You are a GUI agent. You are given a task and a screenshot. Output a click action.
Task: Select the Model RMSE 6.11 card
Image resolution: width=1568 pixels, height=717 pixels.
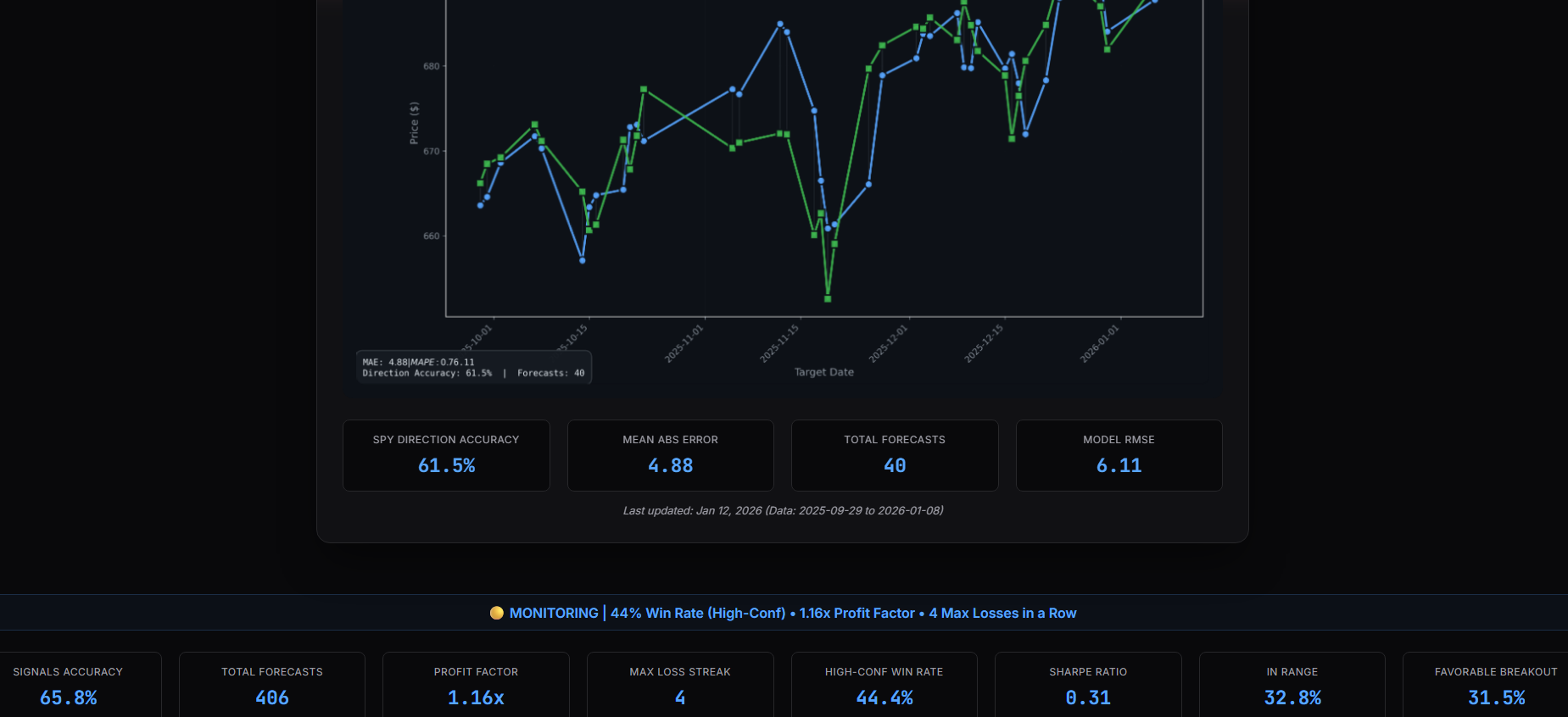click(1119, 455)
